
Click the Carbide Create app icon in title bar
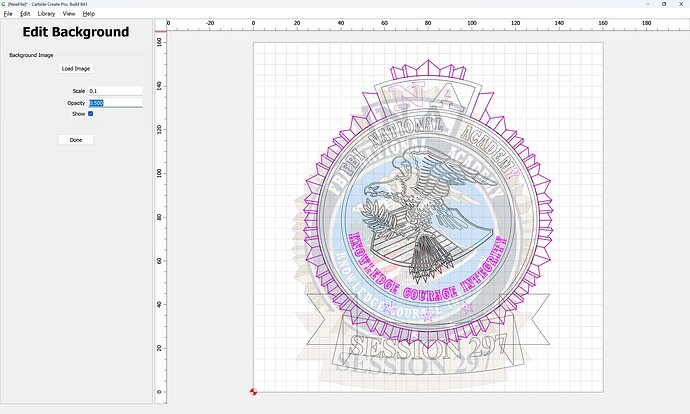[4, 4]
